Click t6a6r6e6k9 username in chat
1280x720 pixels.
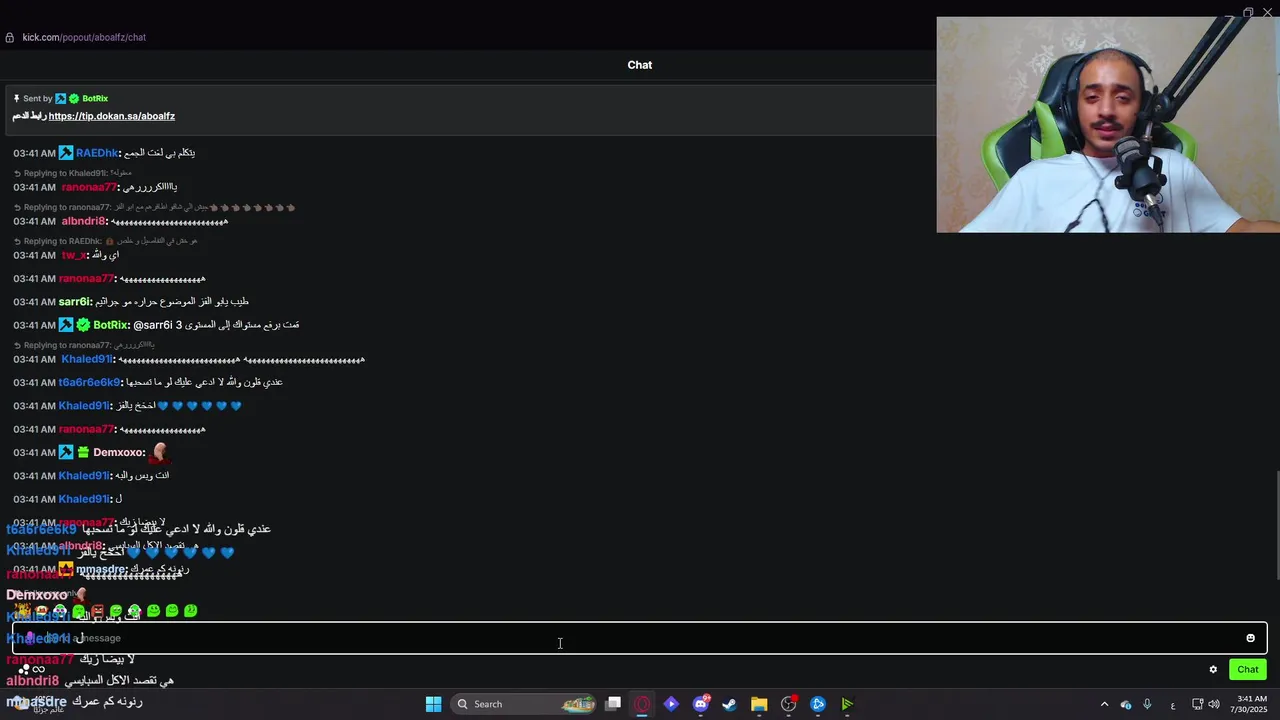tap(89, 382)
